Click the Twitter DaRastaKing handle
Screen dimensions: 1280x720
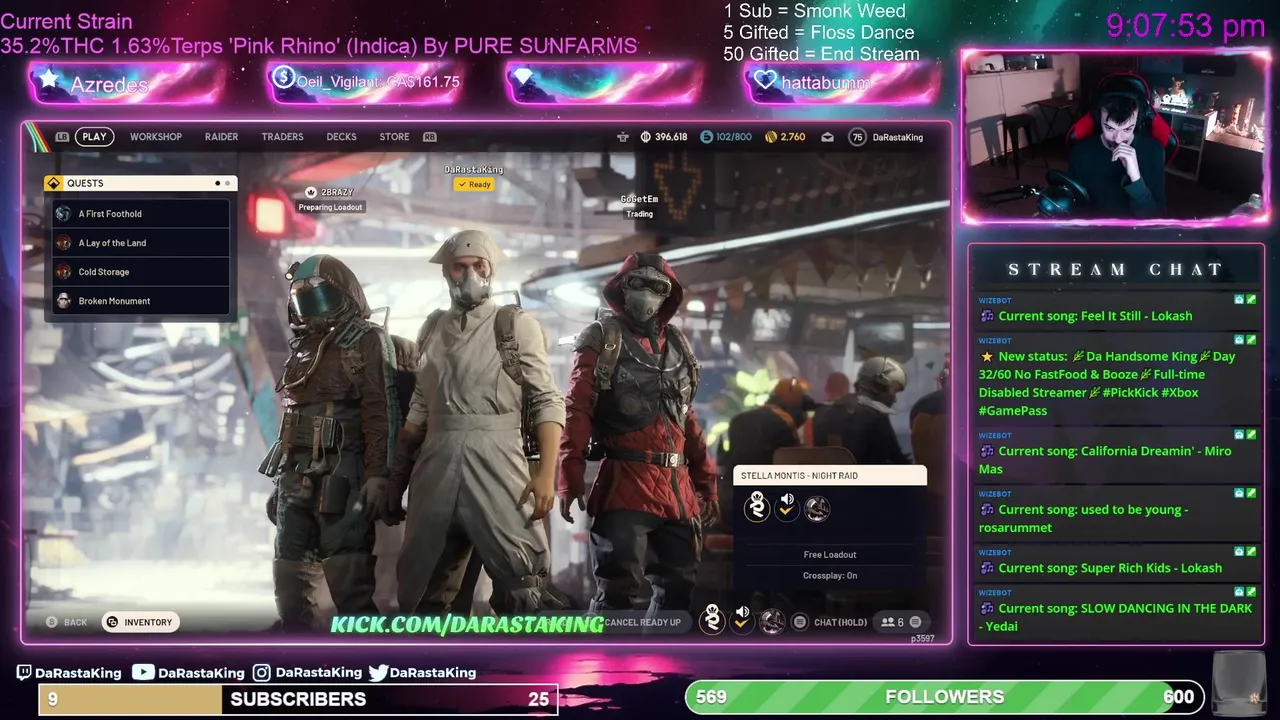(x=422, y=673)
